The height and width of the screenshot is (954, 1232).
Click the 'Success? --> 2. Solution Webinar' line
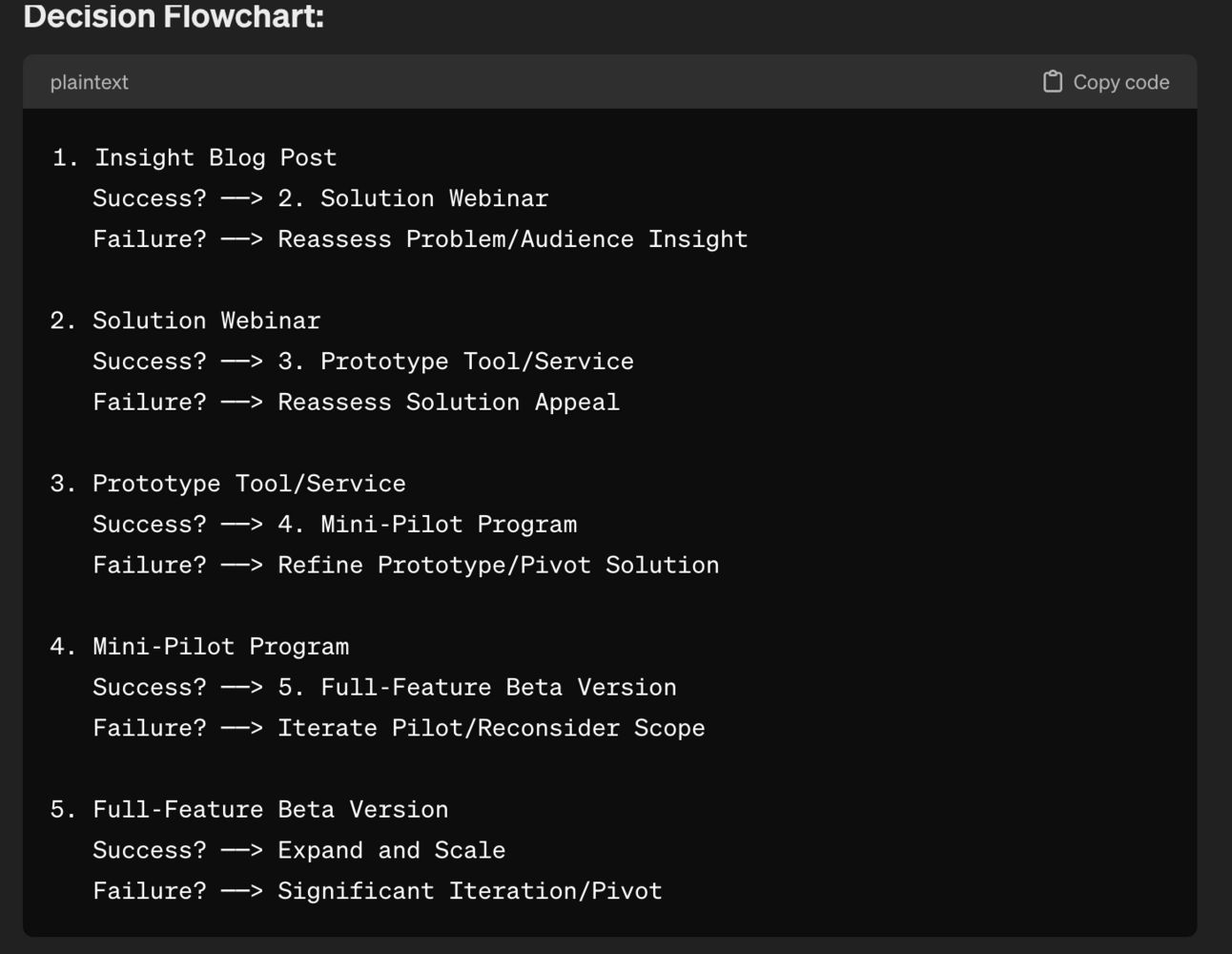320,198
